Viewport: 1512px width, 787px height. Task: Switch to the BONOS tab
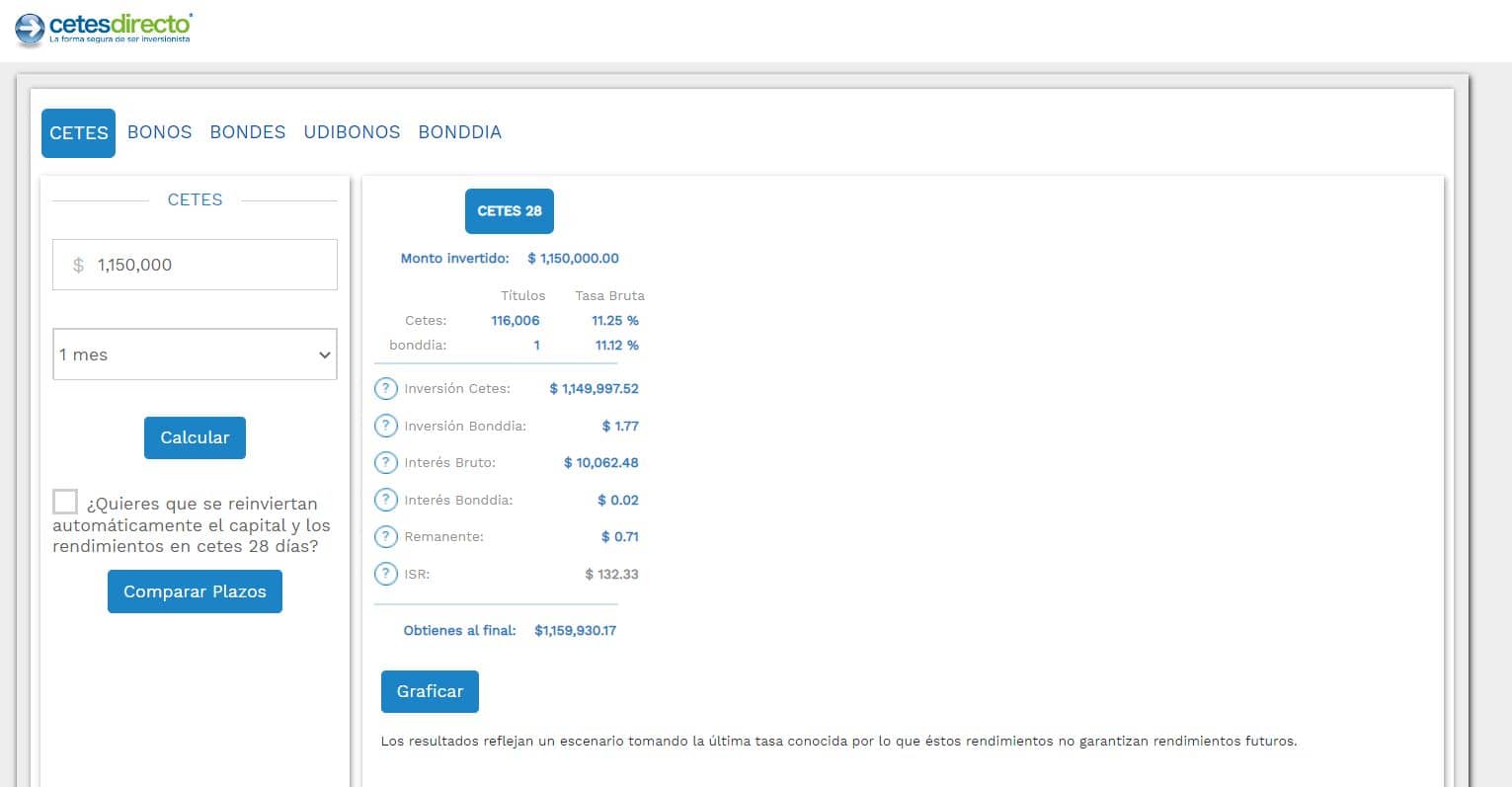point(160,132)
